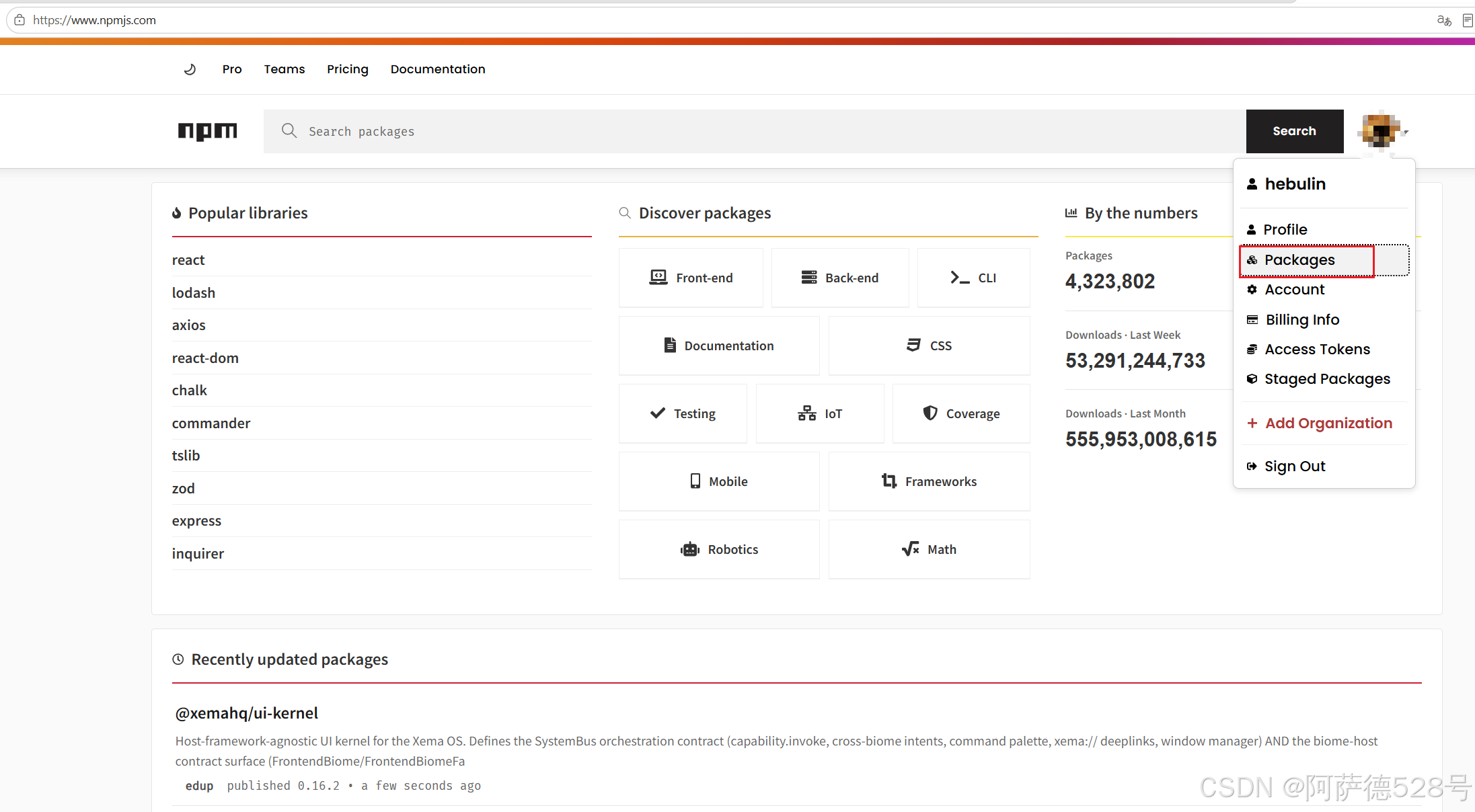
Task: Open the Frameworks category card
Action: tap(930, 481)
